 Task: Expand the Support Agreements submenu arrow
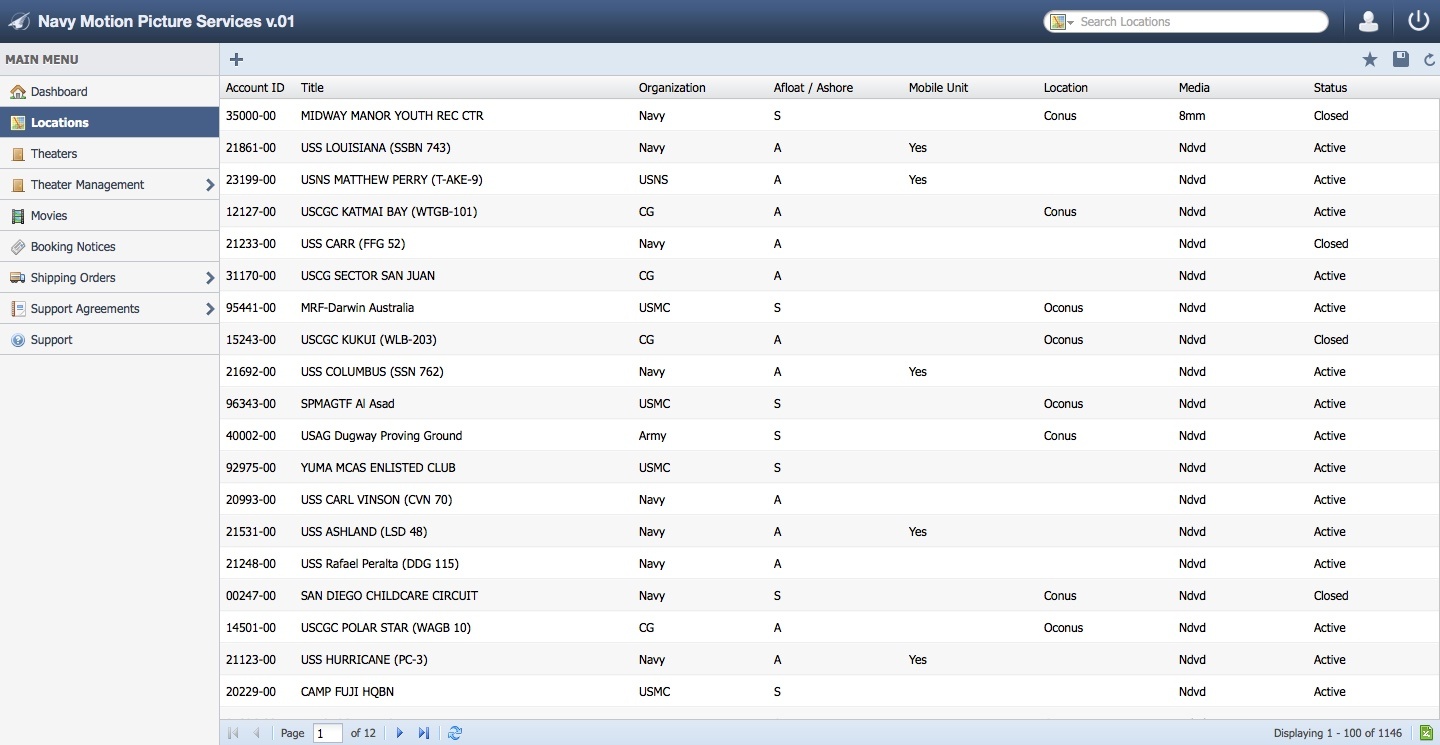click(x=210, y=309)
